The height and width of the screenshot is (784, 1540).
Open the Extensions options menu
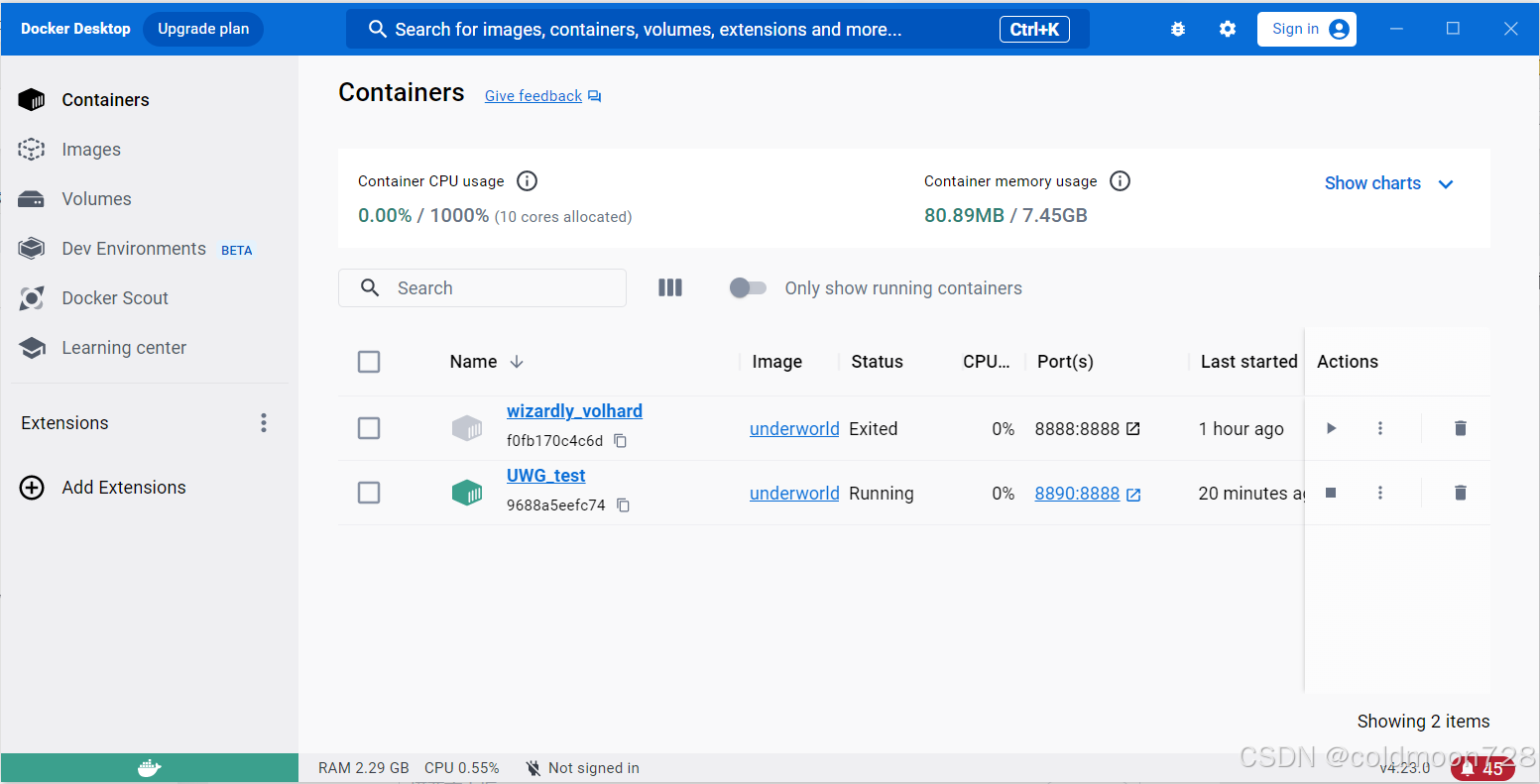point(264,422)
